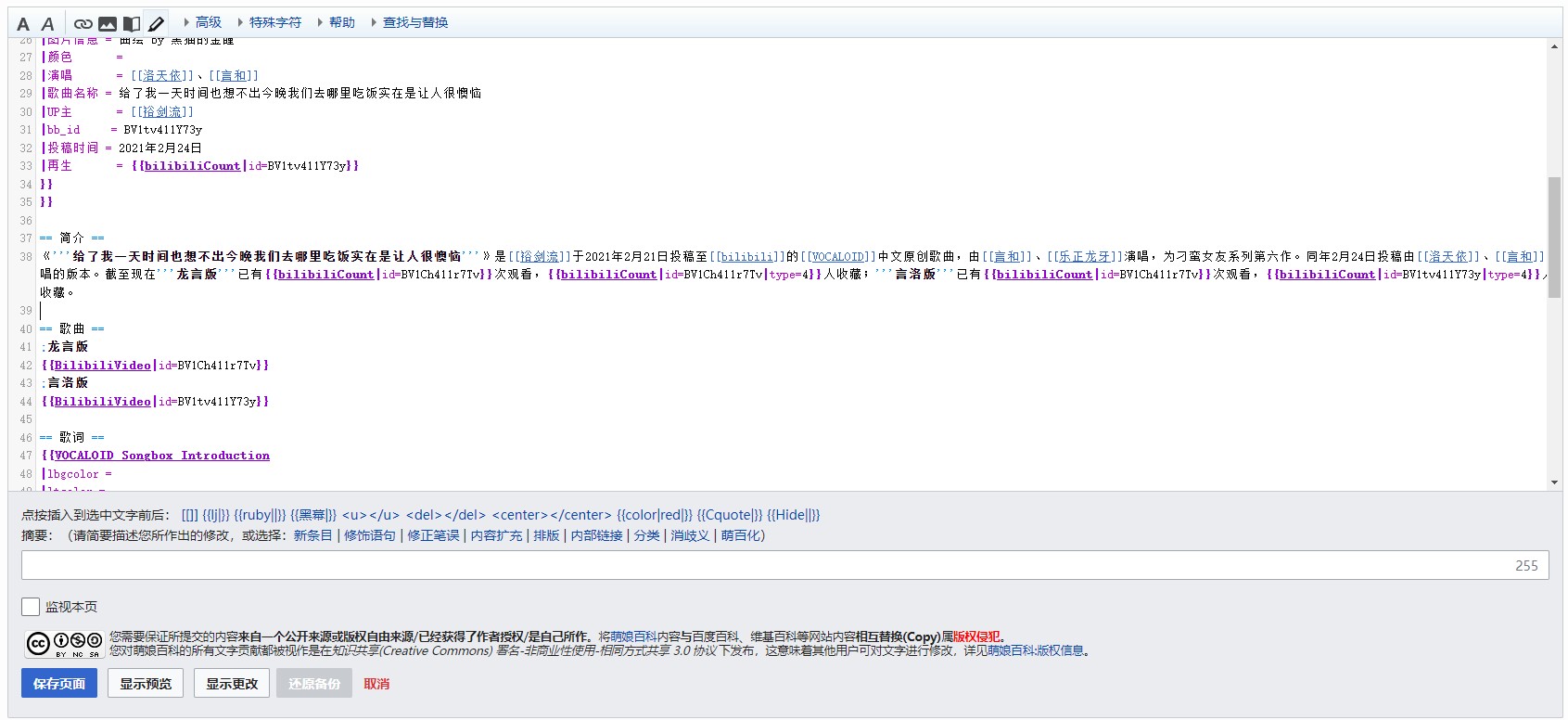Click the 显示预览 button

[146, 684]
